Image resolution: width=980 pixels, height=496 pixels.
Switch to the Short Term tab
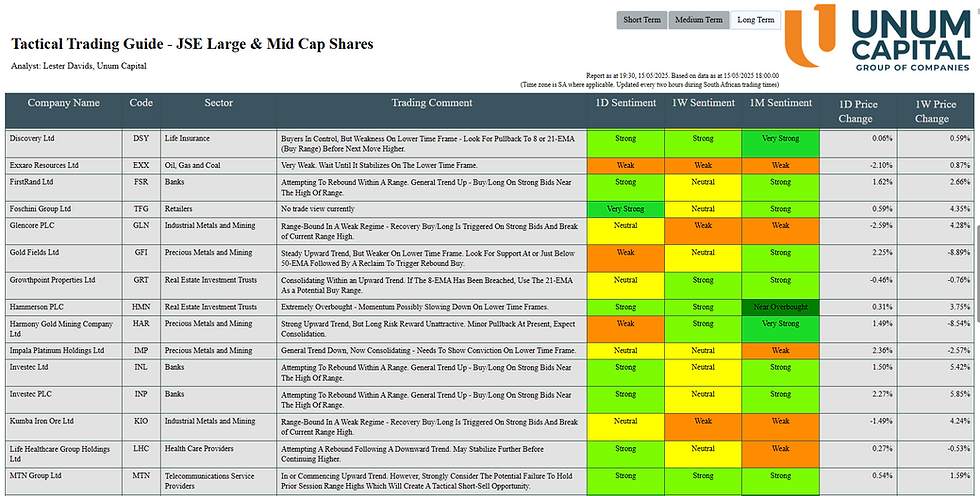pyautogui.click(x=642, y=20)
